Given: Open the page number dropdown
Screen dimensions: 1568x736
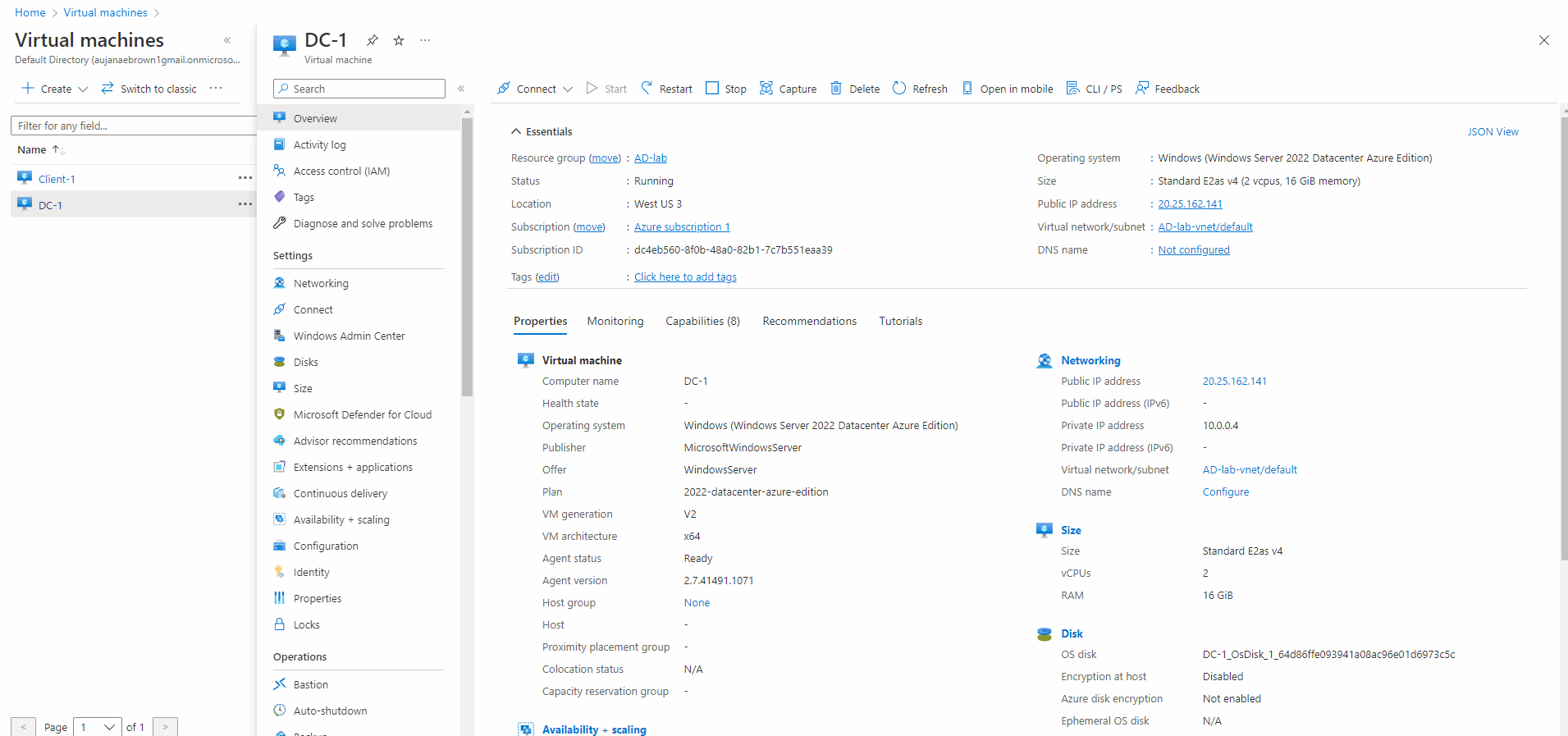Looking at the screenshot, I should [x=98, y=727].
